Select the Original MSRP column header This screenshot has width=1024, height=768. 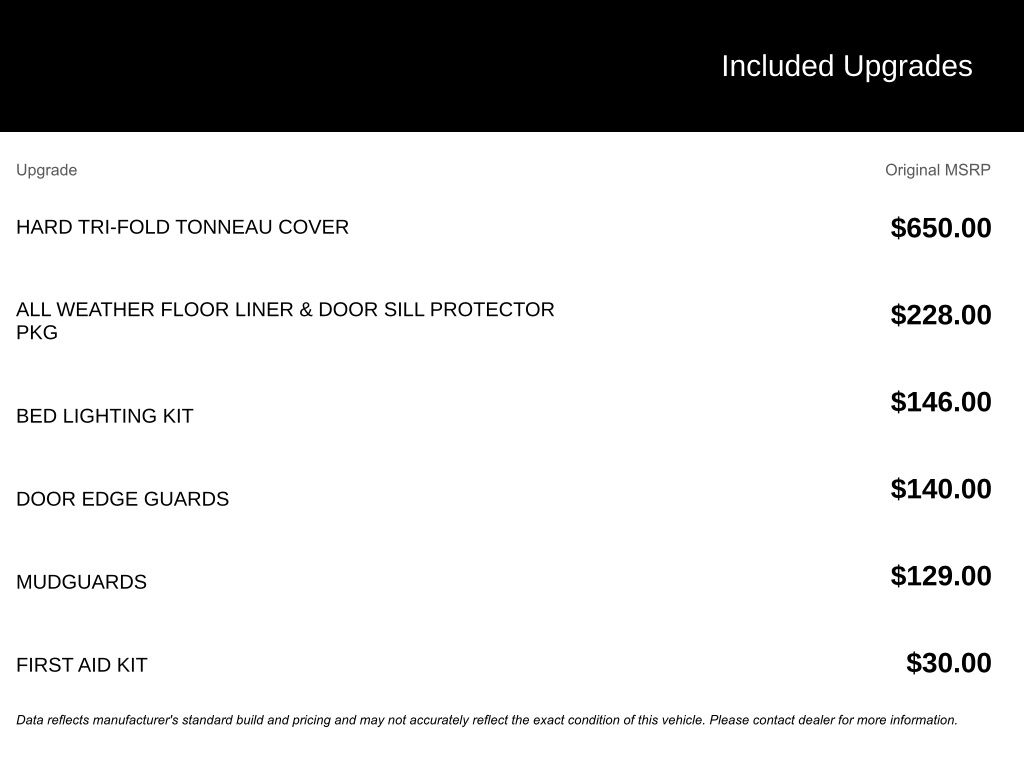point(937,170)
